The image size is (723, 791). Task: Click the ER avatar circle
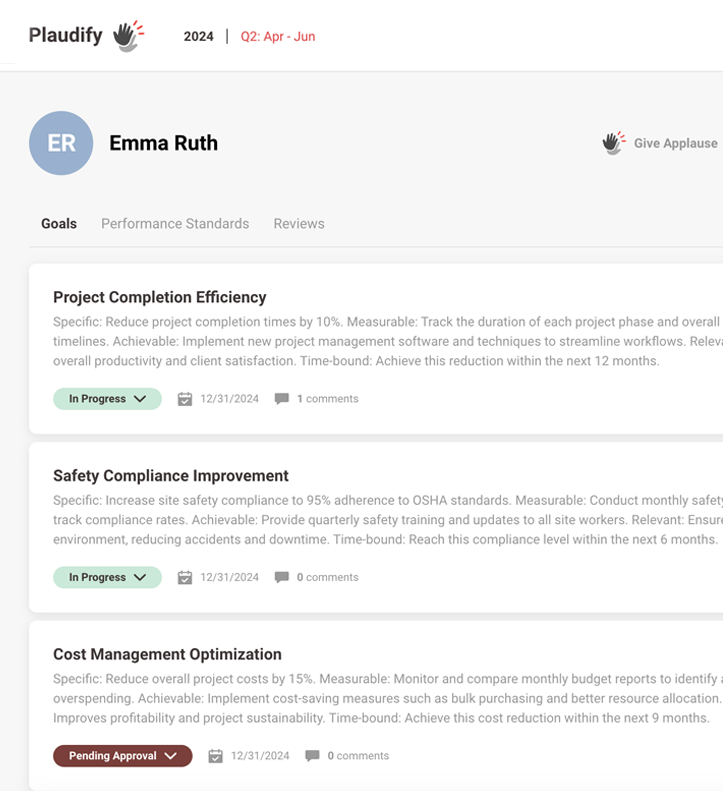61,143
